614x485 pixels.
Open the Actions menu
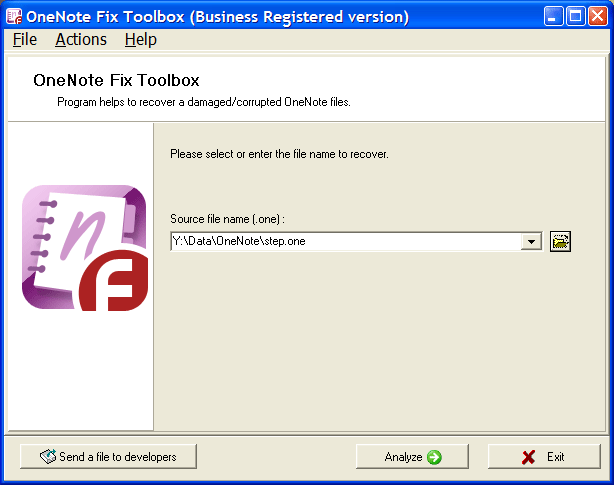[x=81, y=40]
